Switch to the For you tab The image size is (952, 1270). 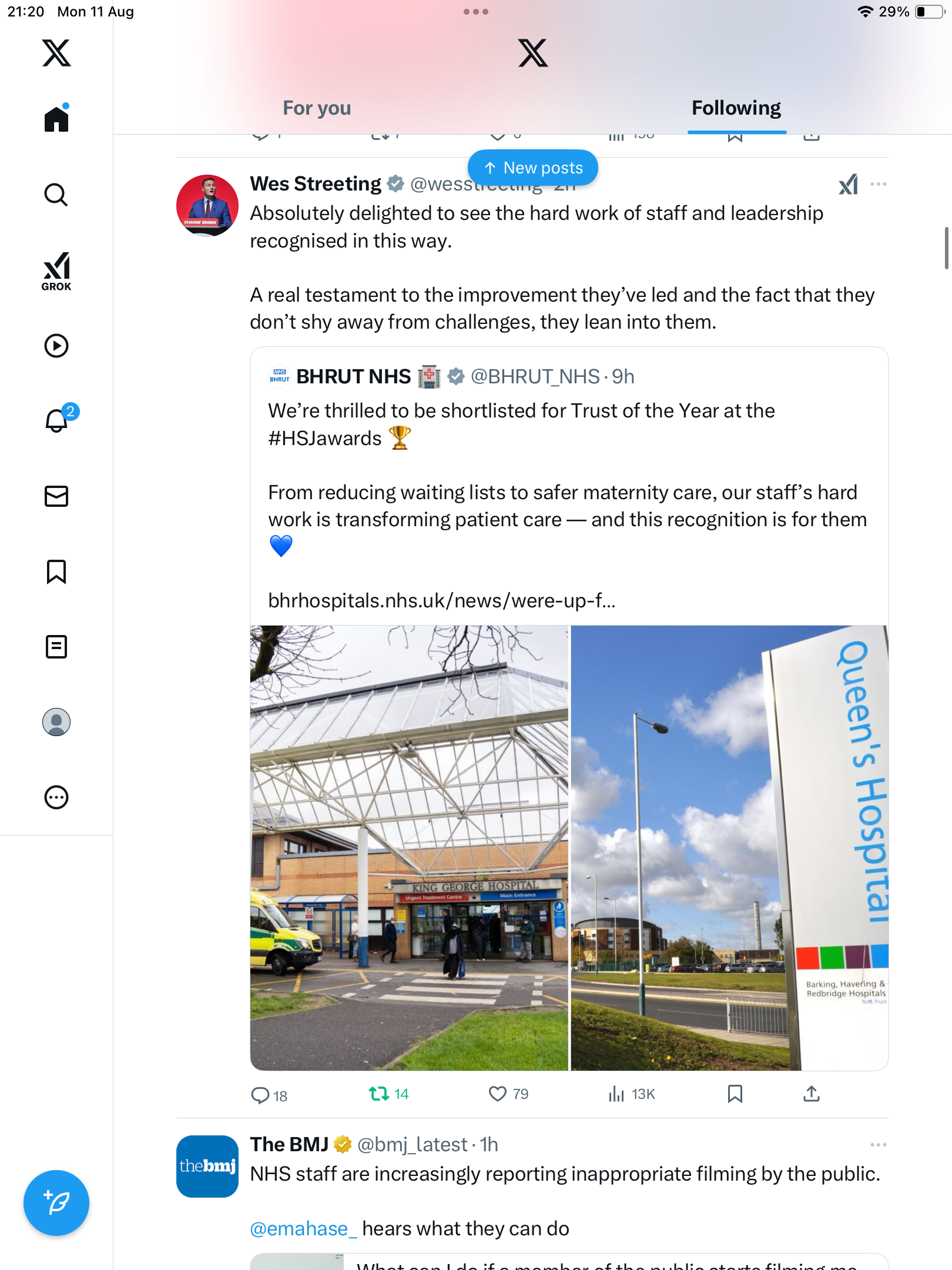point(317,108)
